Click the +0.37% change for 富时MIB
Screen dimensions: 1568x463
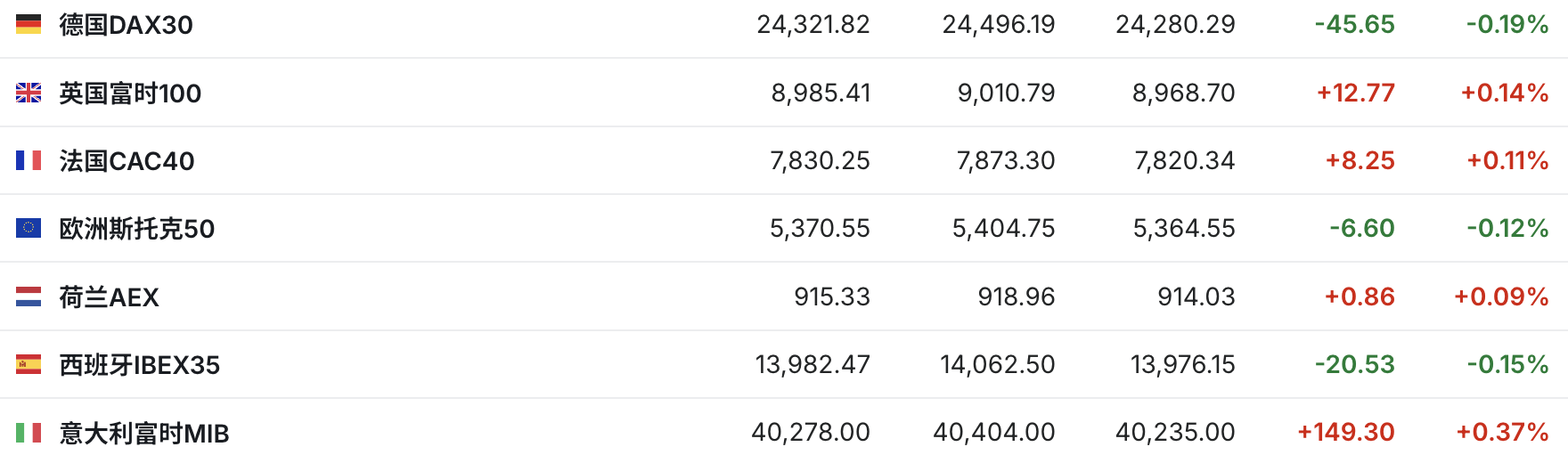1502,432
